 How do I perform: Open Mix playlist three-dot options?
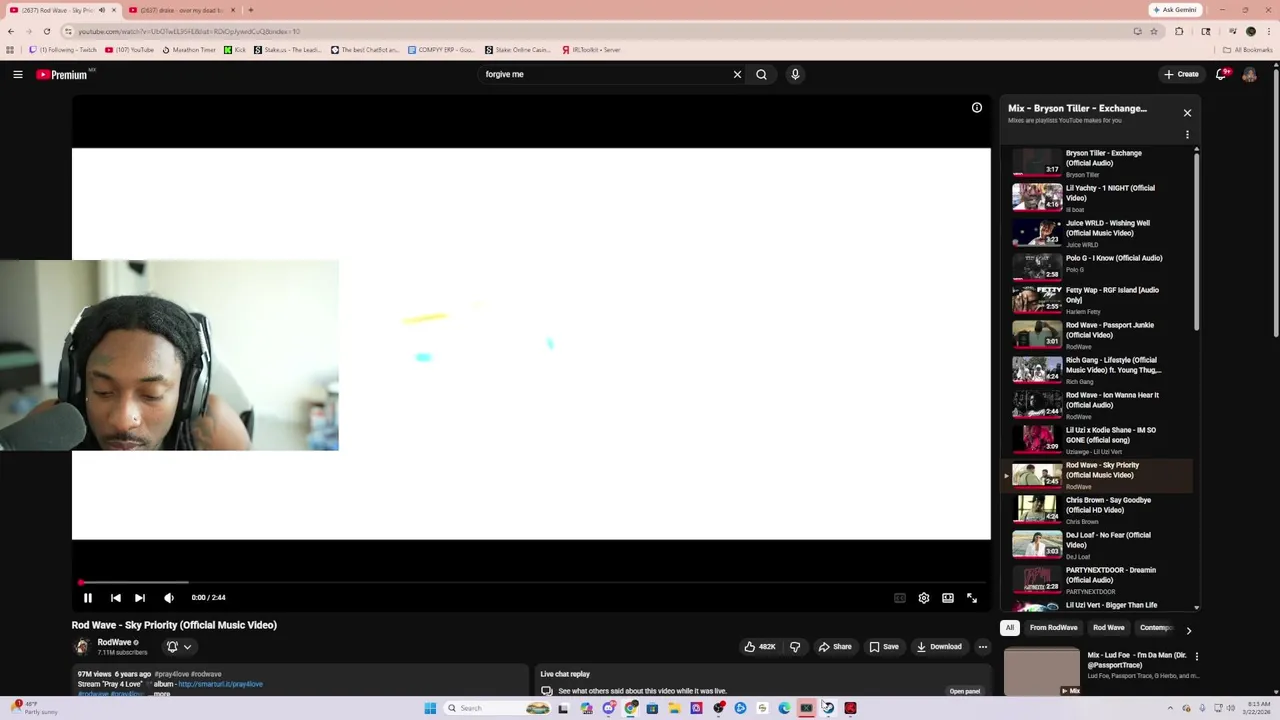click(x=1187, y=134)
